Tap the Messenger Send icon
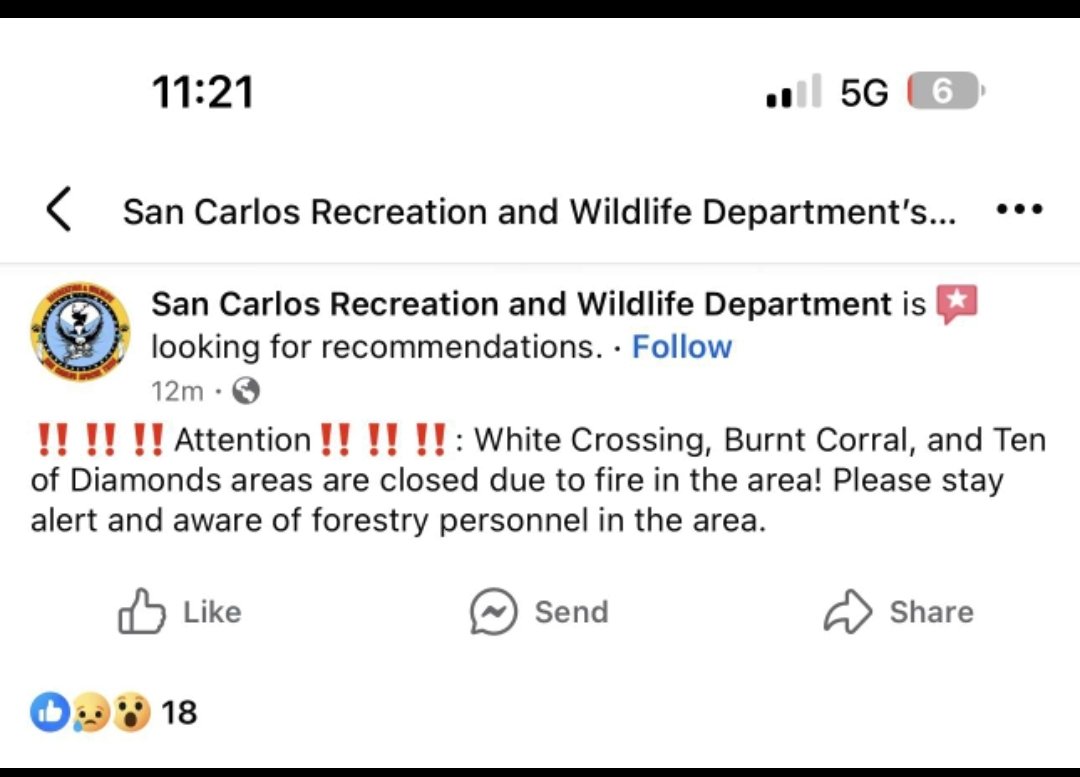This screenshot has width=1080, height=777. [x=493, y=611]
